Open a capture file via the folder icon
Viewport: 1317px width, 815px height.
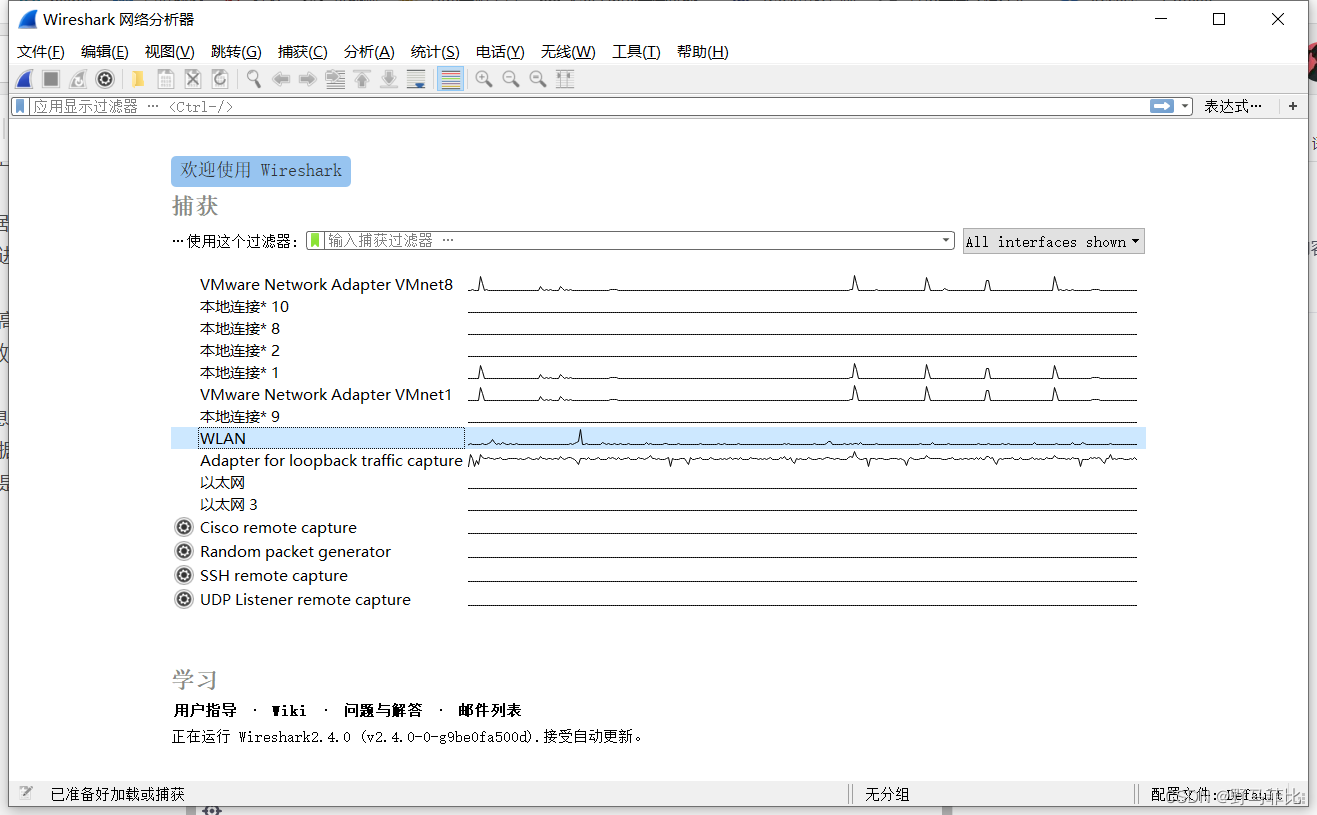pos(138,79)
